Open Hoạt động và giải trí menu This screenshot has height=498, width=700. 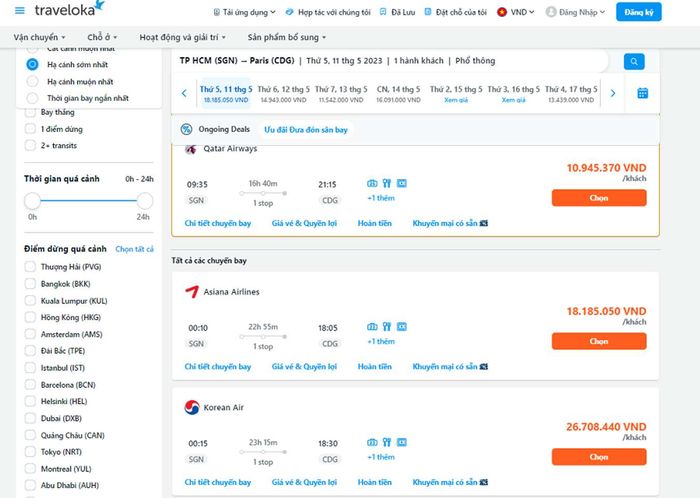point(182,37)
